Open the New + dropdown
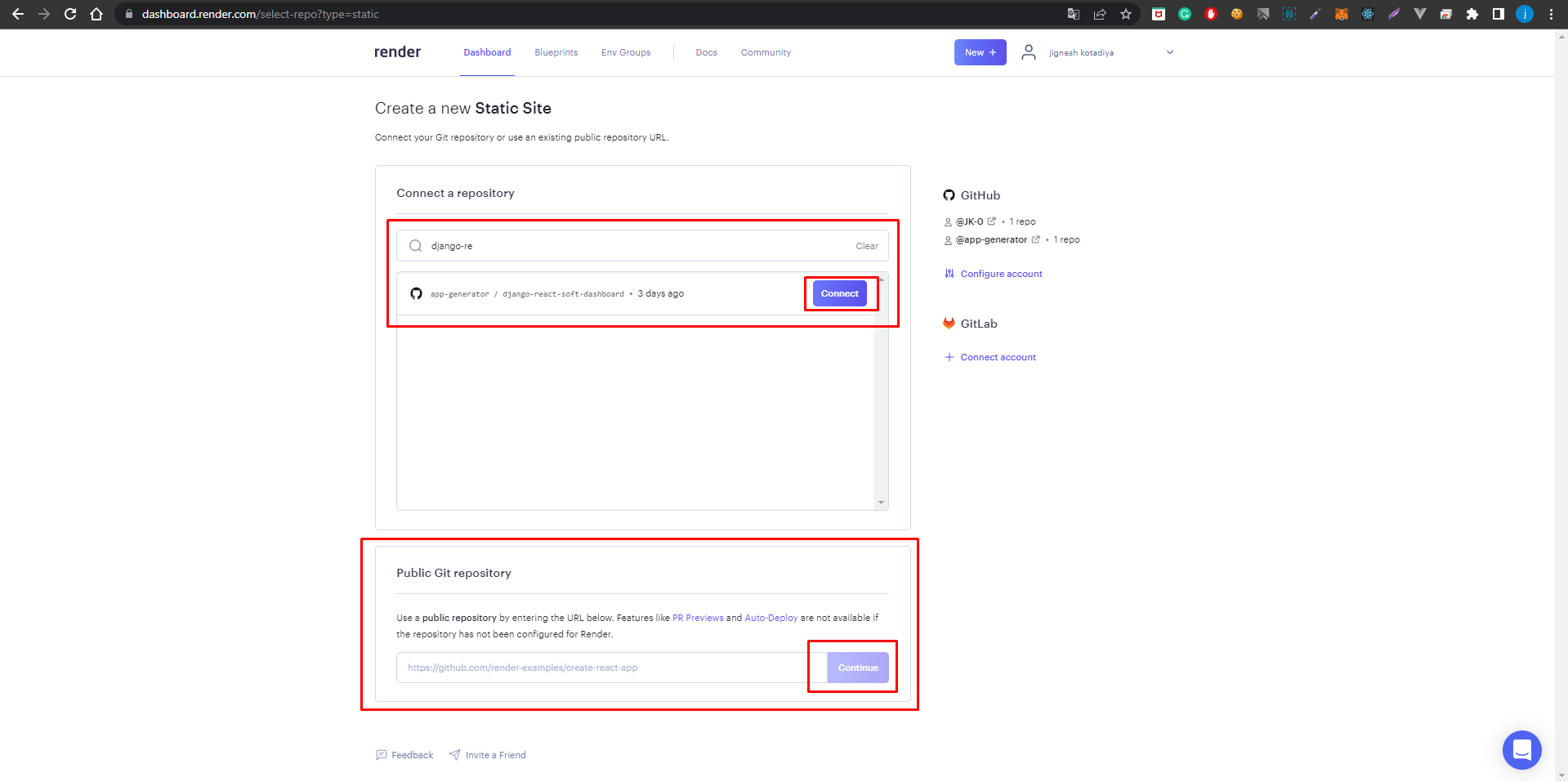The height and width of the screenshot is (782, 1568). pos(980,51)
